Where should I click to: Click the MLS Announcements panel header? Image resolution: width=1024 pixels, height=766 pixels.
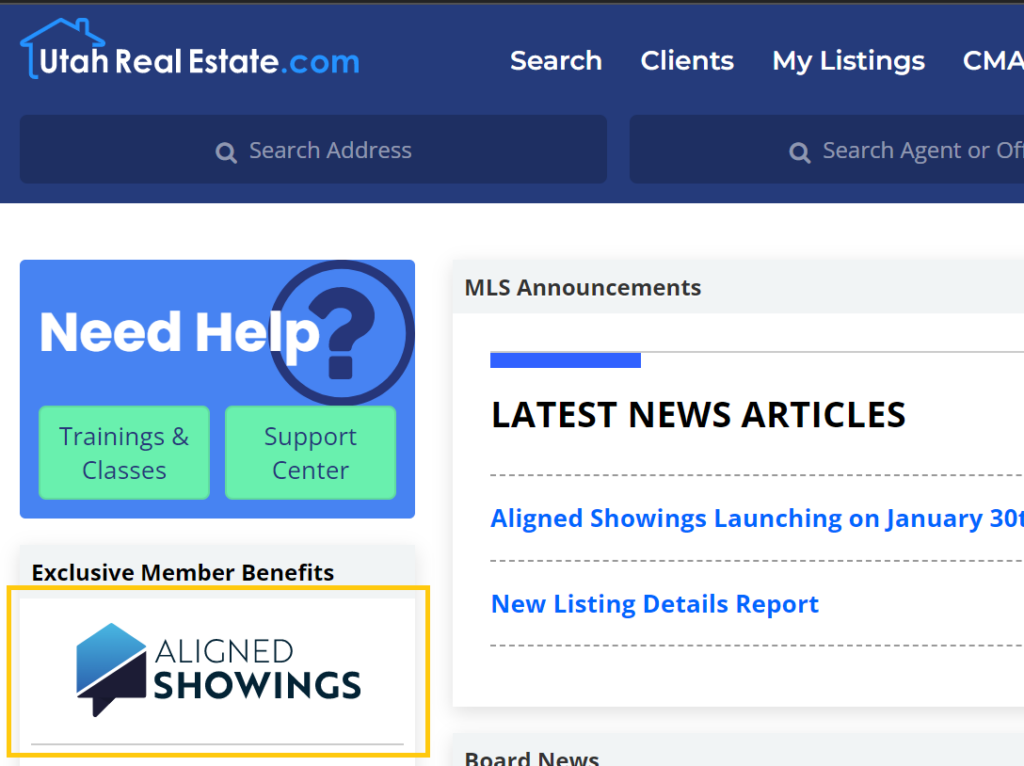583,288
